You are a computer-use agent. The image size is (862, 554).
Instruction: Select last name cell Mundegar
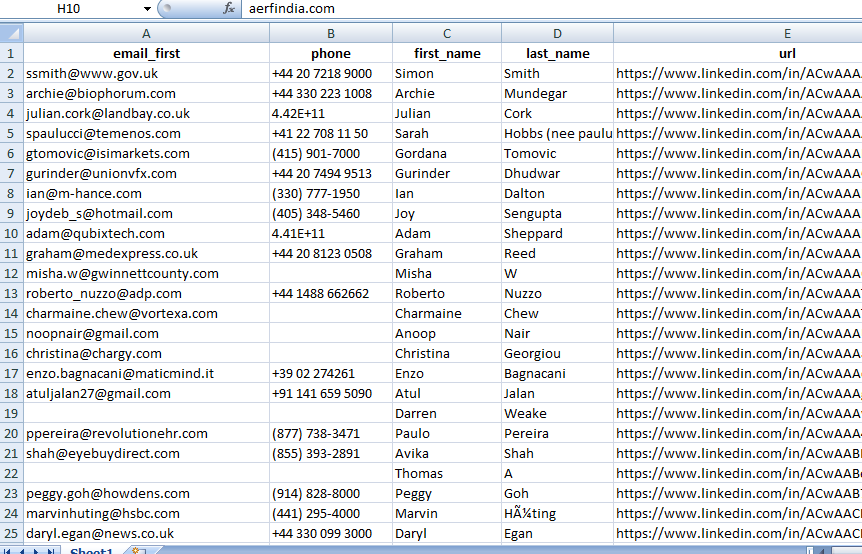(557, 93)
